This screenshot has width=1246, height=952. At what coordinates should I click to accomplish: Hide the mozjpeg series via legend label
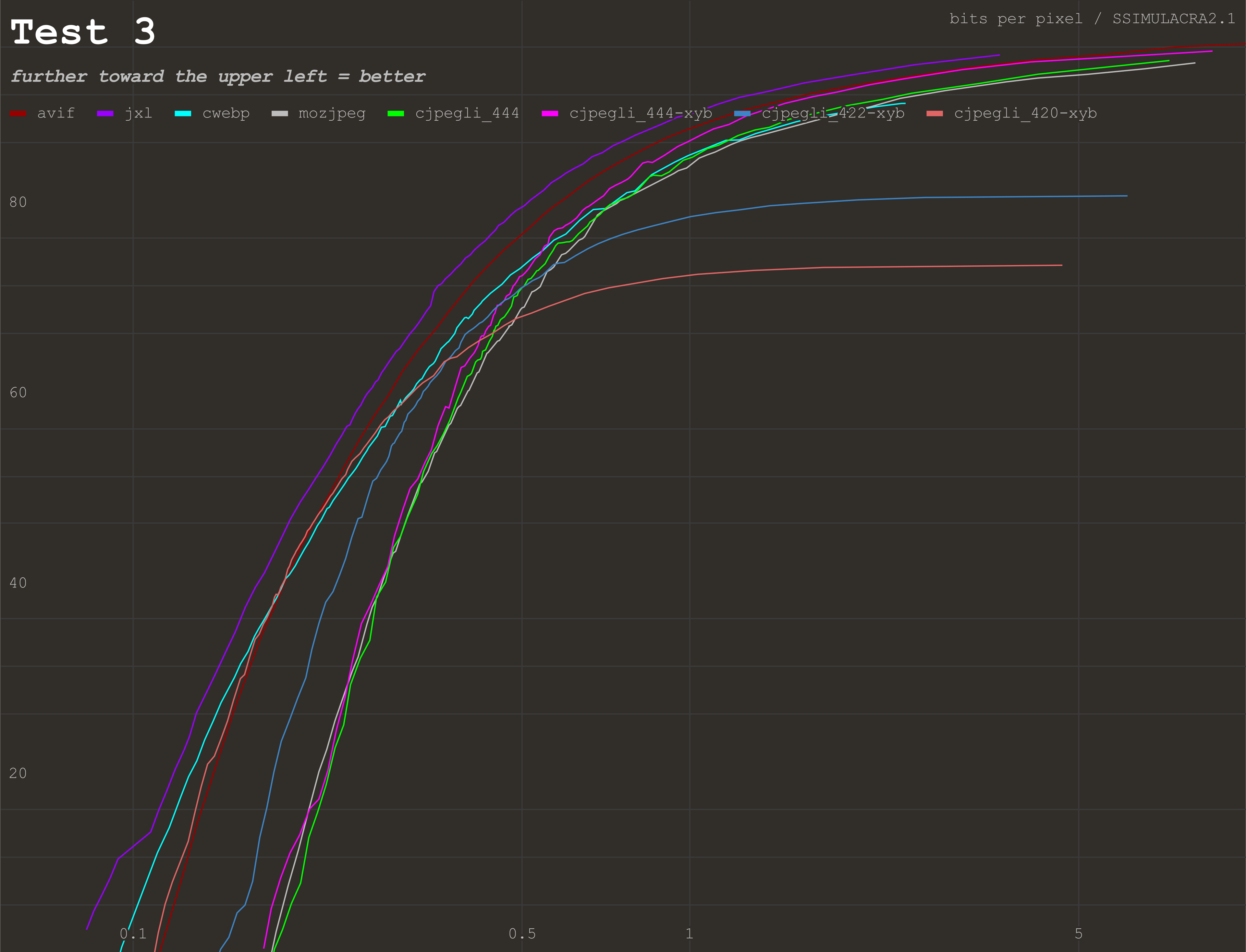[332, 113]
